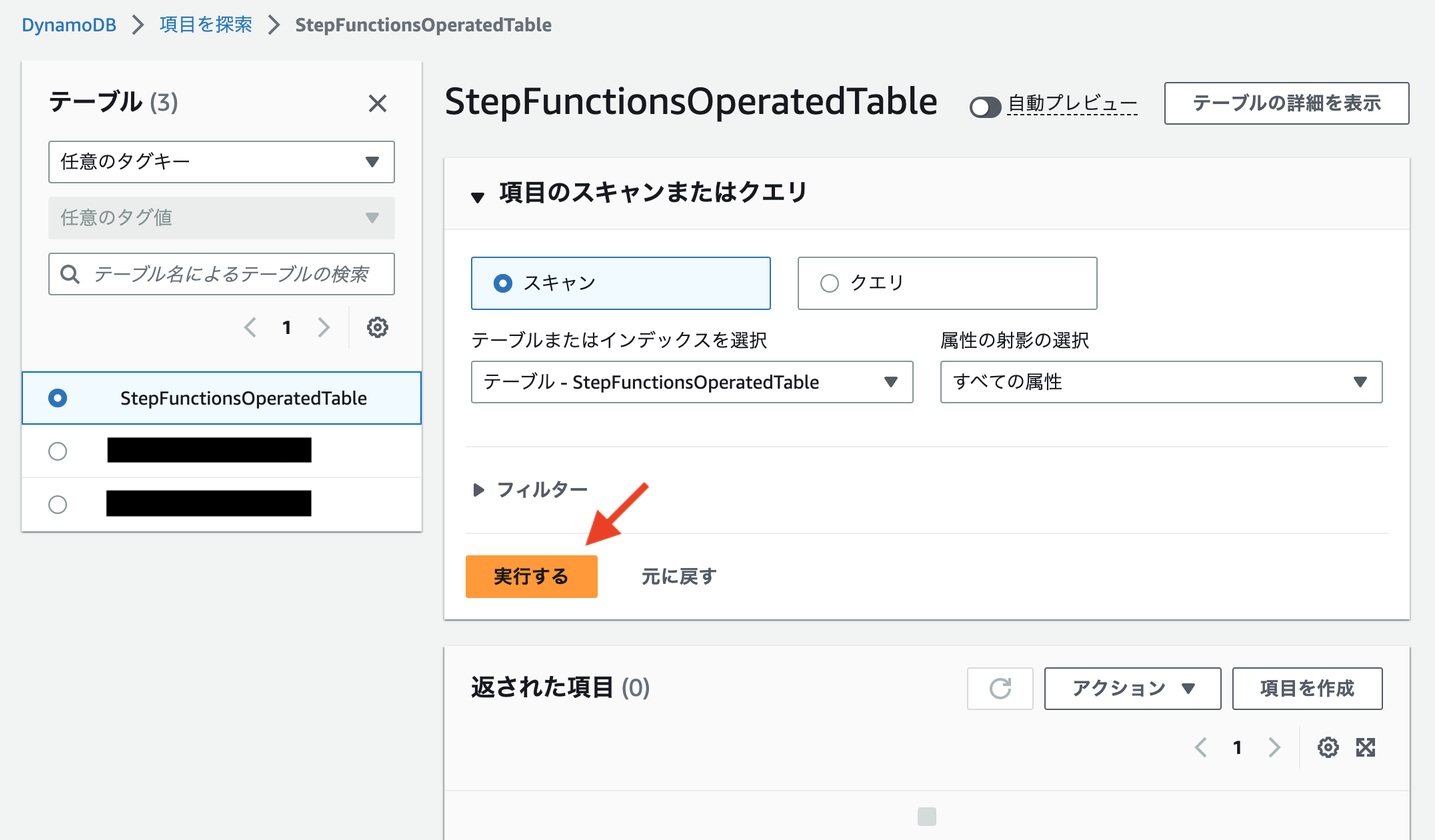Open the アクション menu

point(1132,688)
